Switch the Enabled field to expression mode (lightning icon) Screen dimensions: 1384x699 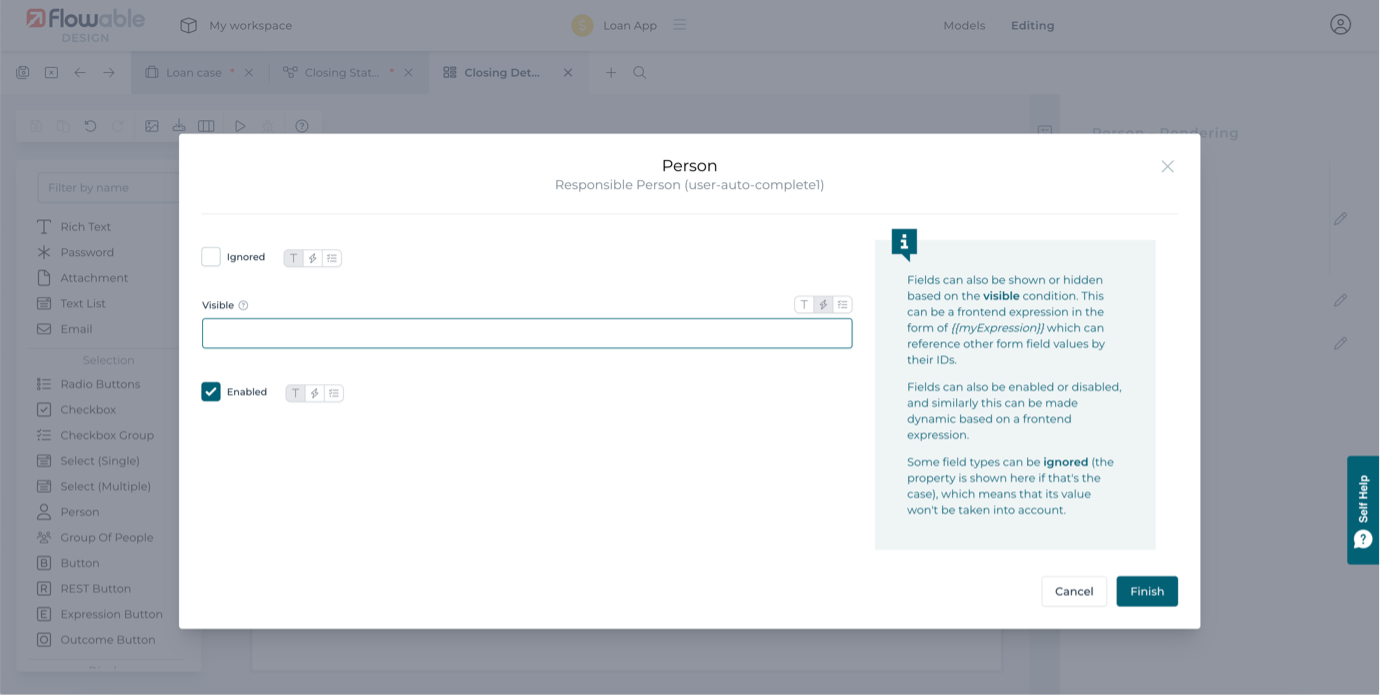coord(315,393)
